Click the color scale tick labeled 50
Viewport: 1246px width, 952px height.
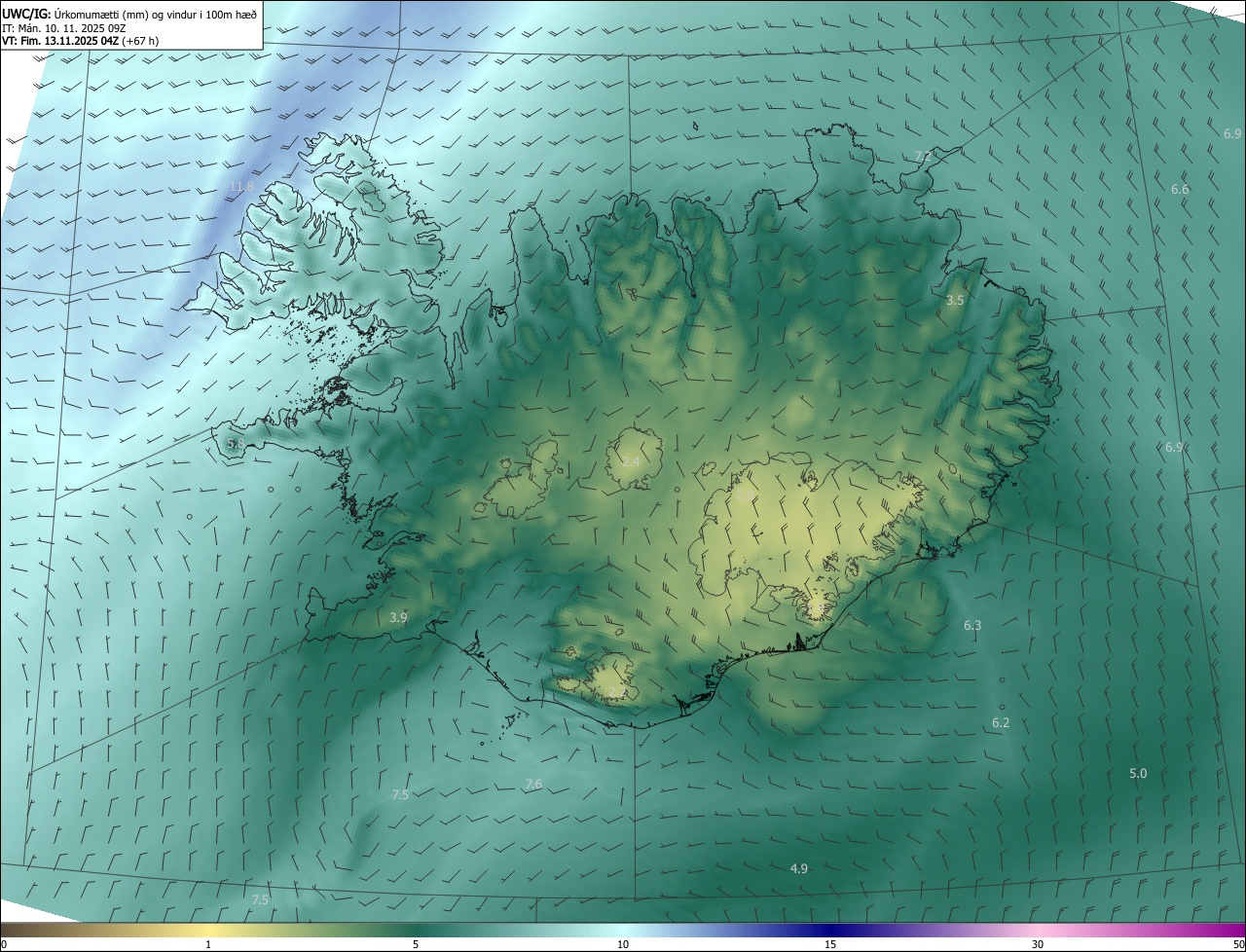coord(1238,944)
